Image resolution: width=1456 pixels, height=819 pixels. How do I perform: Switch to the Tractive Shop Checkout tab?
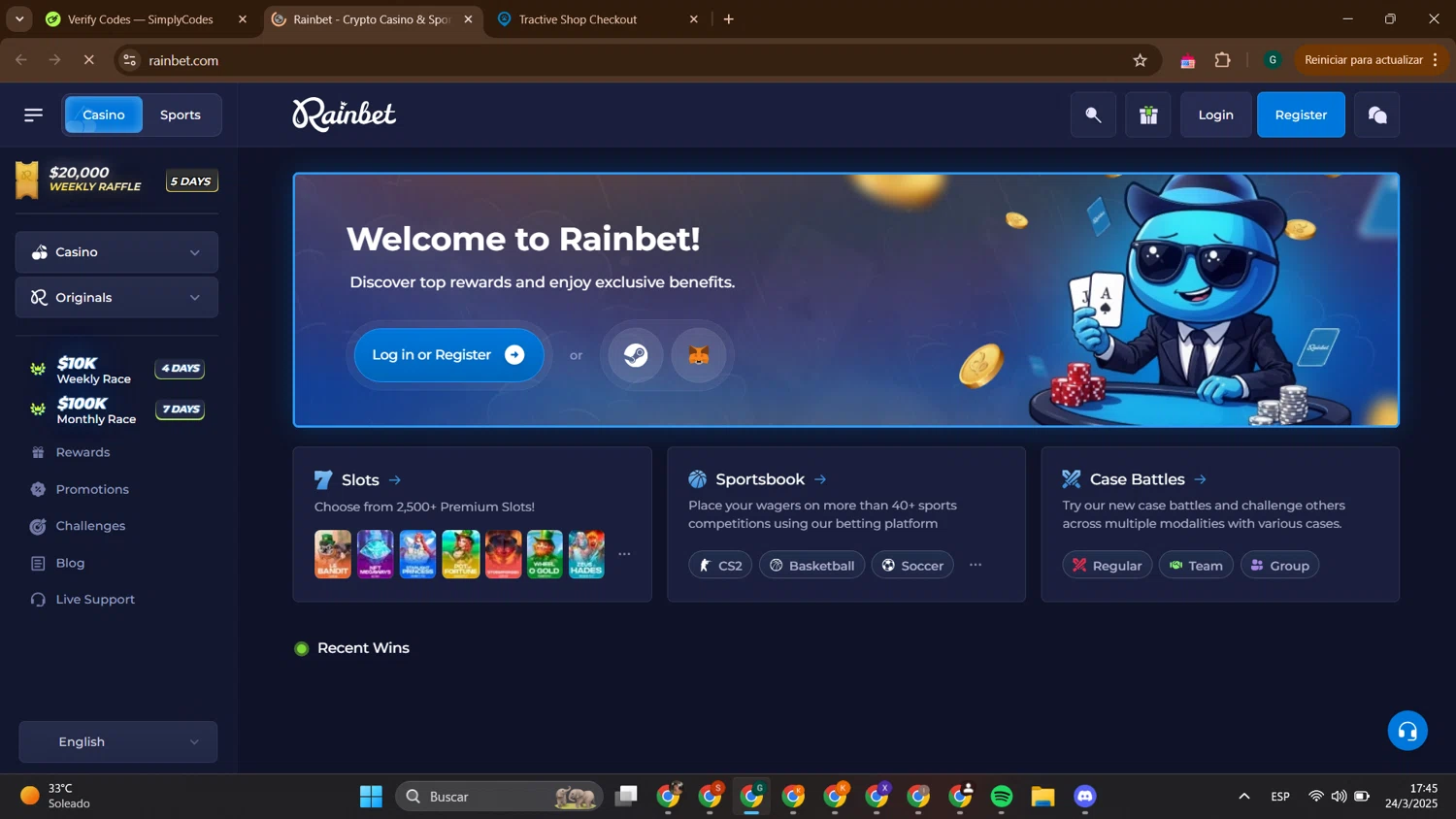pos(579,19)
